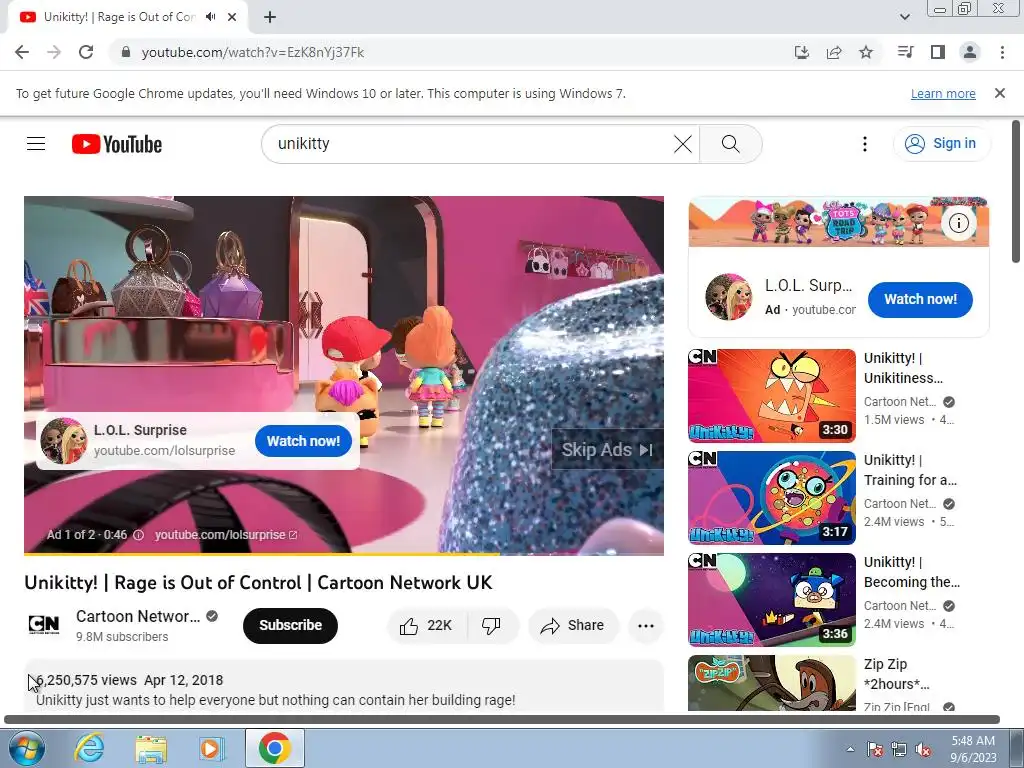Click Unikitty Becoming the... title
1024x768 pixels.
pos(912,572)
